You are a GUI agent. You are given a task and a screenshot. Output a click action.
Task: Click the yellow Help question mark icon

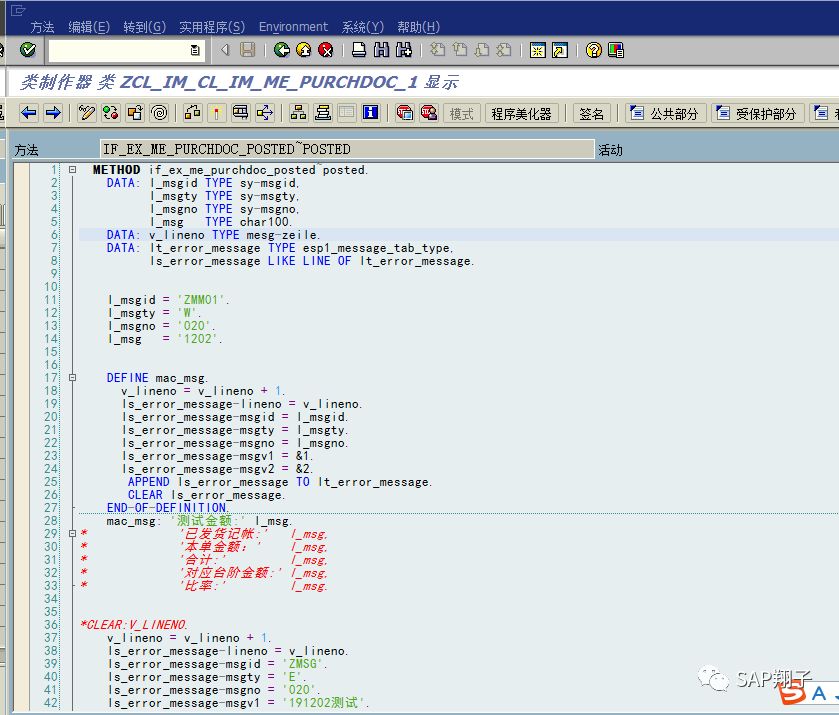click(x=593, y=50)
